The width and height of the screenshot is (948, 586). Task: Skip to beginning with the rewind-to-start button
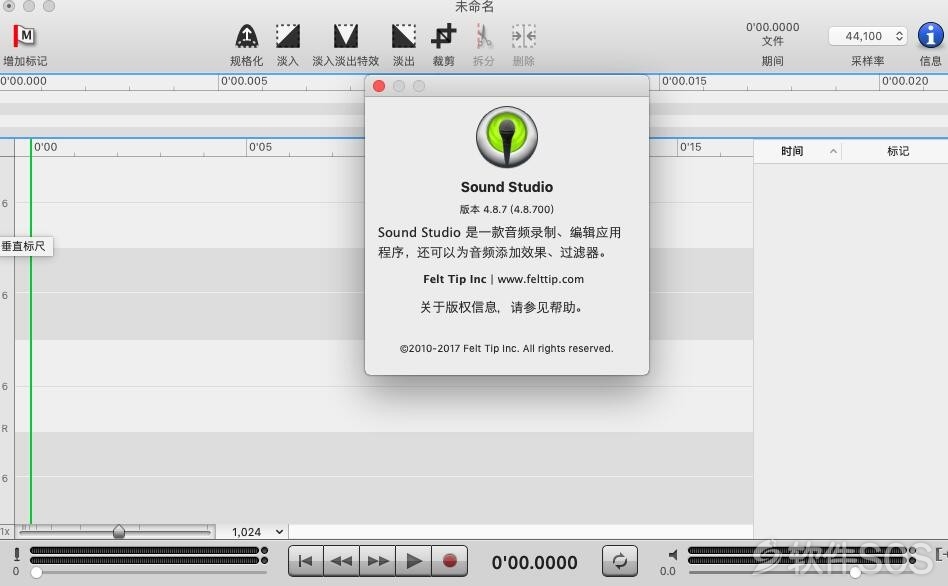(306, 561)
